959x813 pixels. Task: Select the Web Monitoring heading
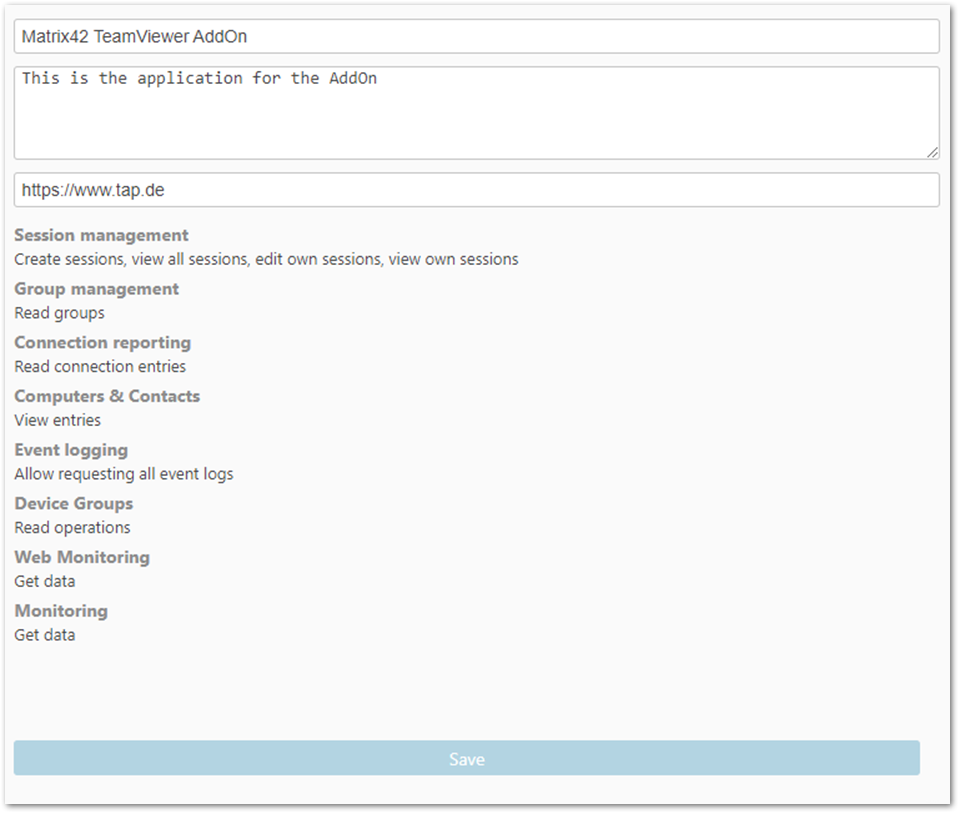pos(83,557)
